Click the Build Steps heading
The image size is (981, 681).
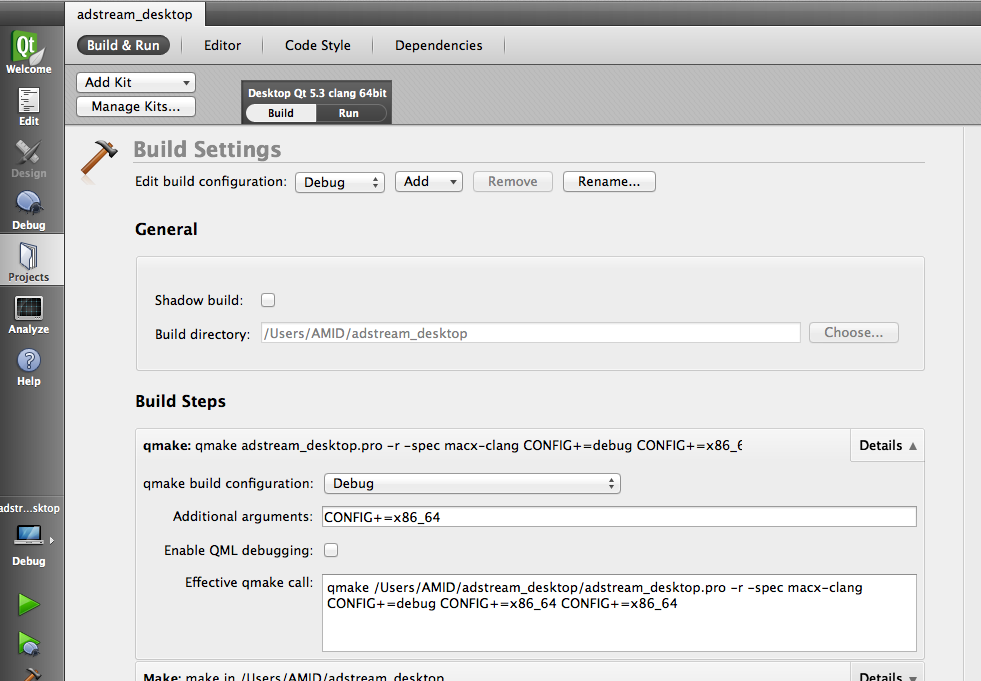[180, 401]
